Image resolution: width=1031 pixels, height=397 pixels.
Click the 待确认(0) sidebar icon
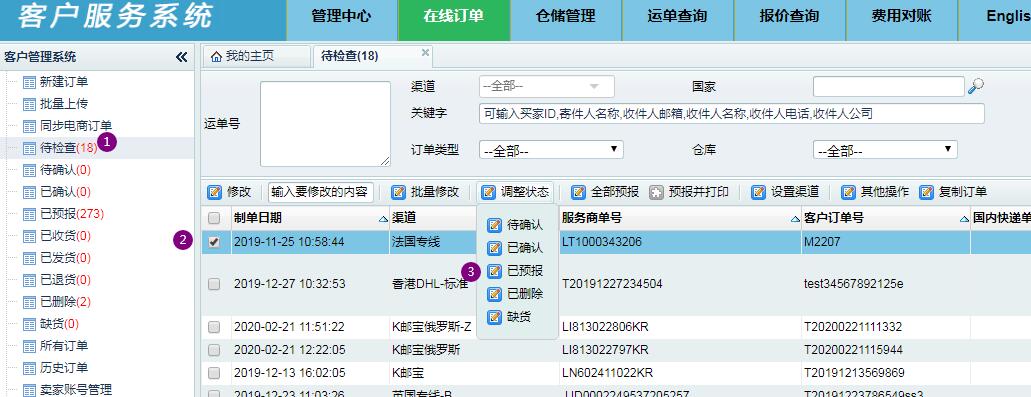[x=29, y=170]
